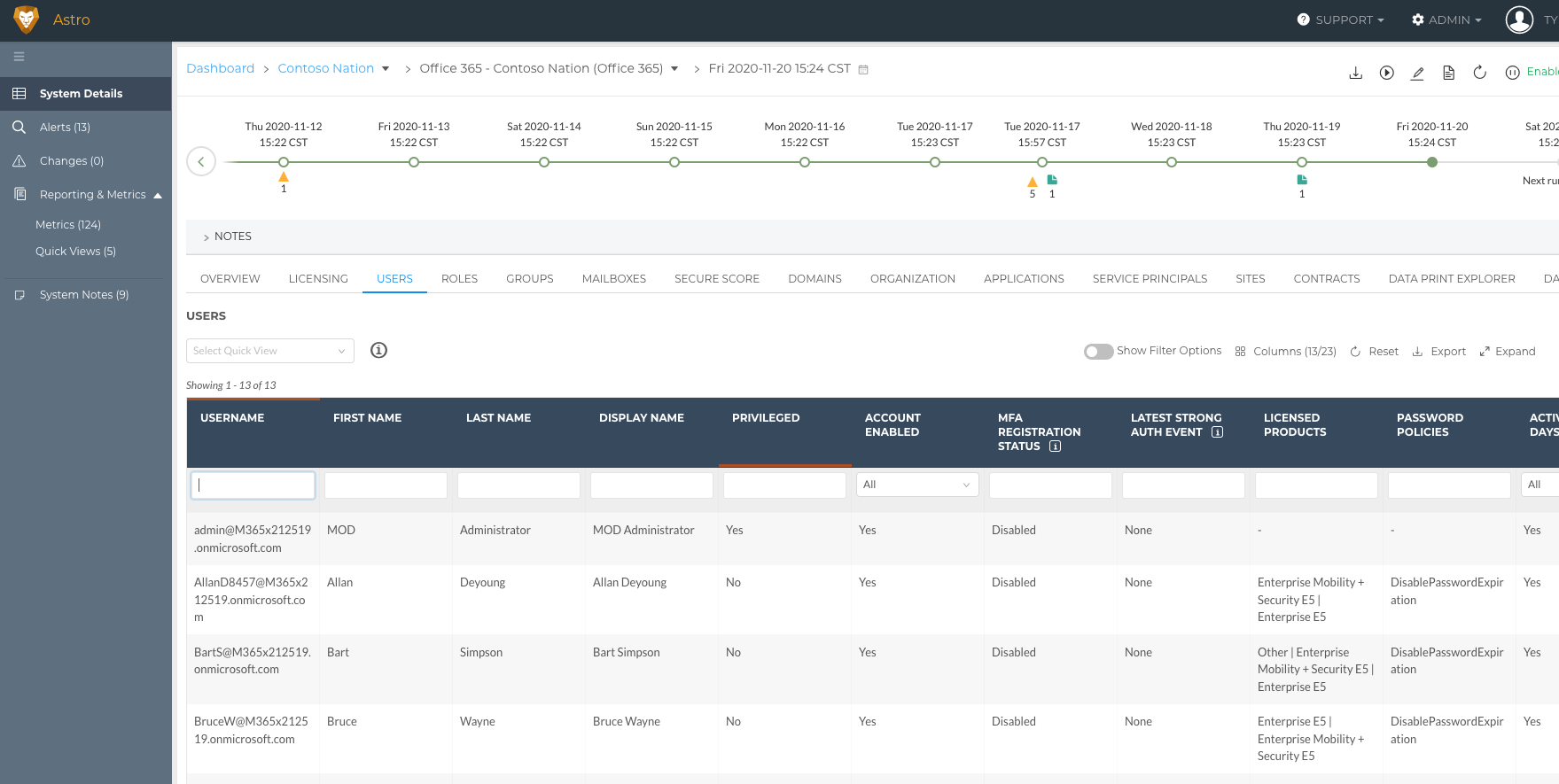This screenshot has height=784, width=1559.
Task: Open the SERVICE PRINCIPALS tab
Action: click(1150, 278)
